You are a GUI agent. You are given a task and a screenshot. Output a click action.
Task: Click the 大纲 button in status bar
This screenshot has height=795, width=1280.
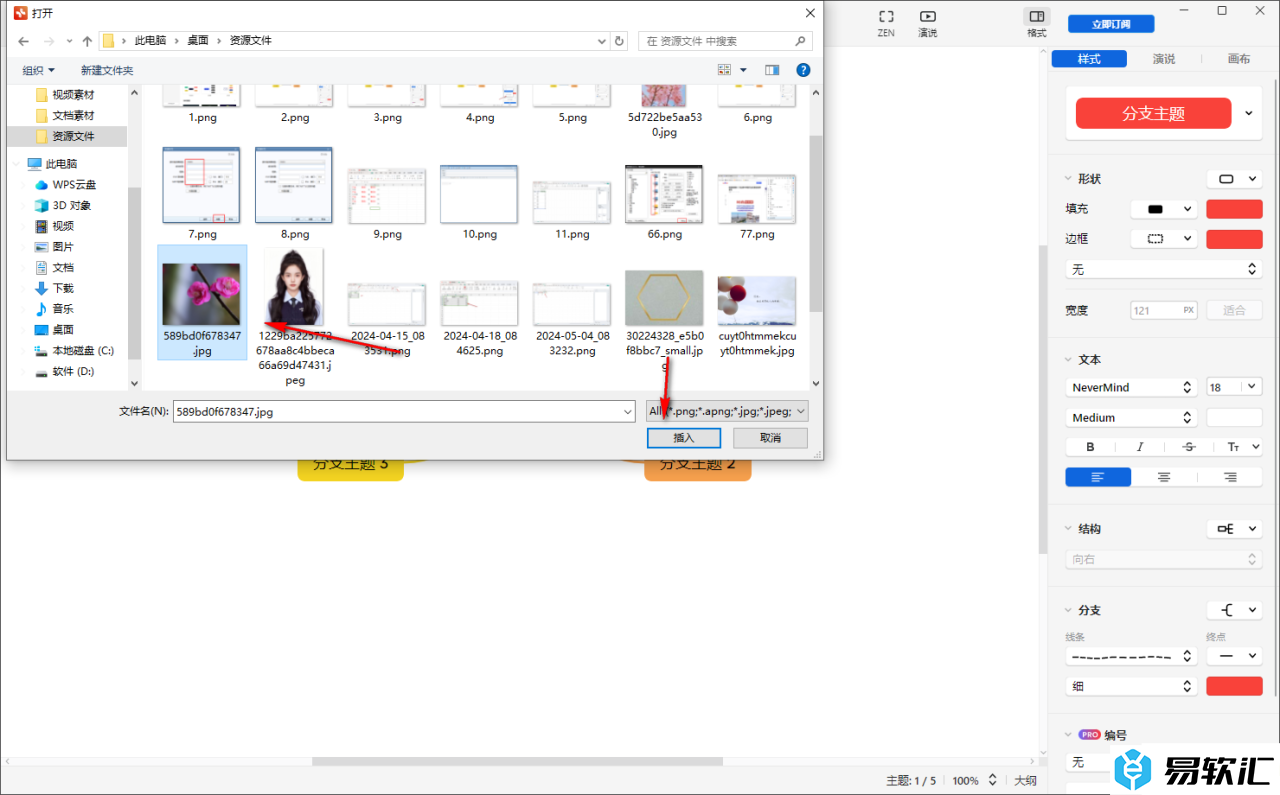point(1026,781)
